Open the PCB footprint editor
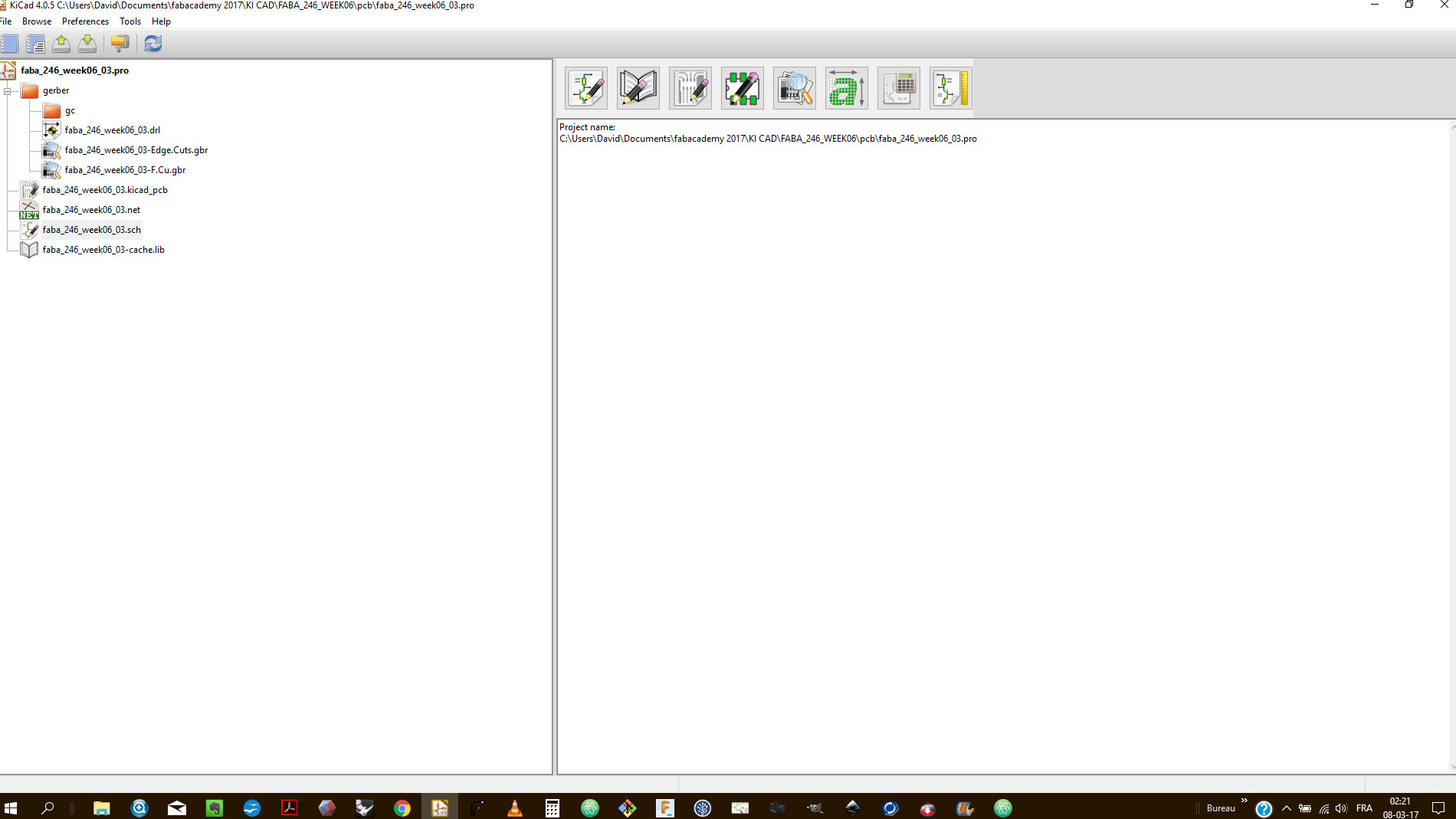 (x=743, y=88)
